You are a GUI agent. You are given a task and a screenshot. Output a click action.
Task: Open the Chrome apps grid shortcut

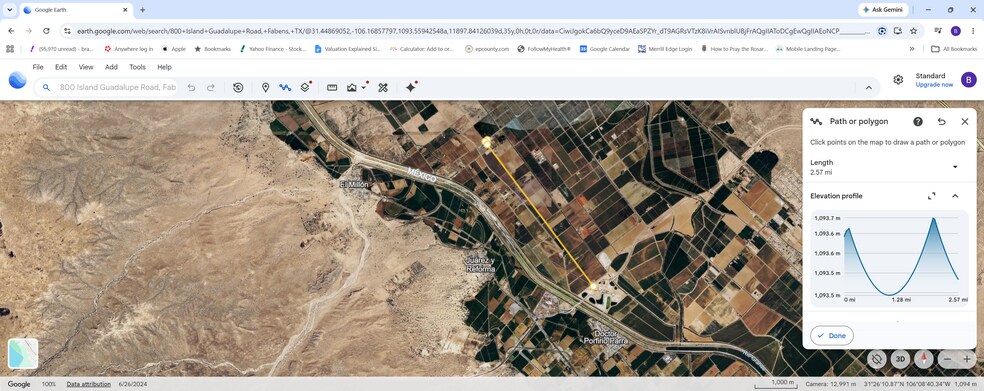[x=10, y=49]
